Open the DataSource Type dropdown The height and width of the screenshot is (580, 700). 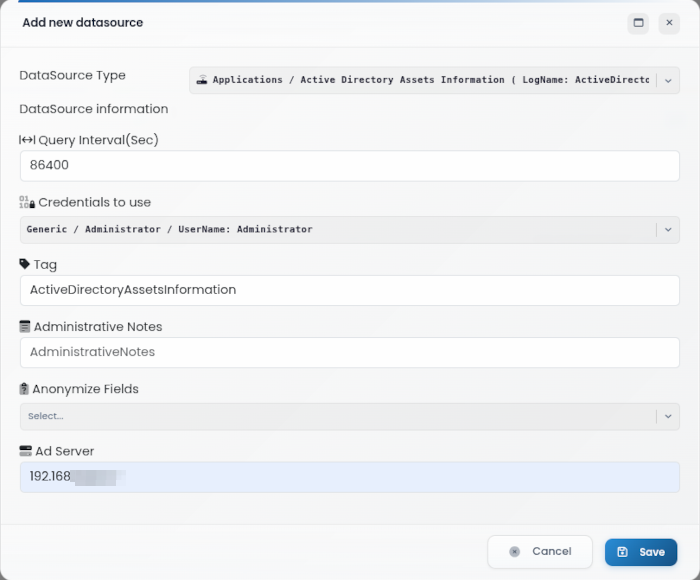[434, 80]
